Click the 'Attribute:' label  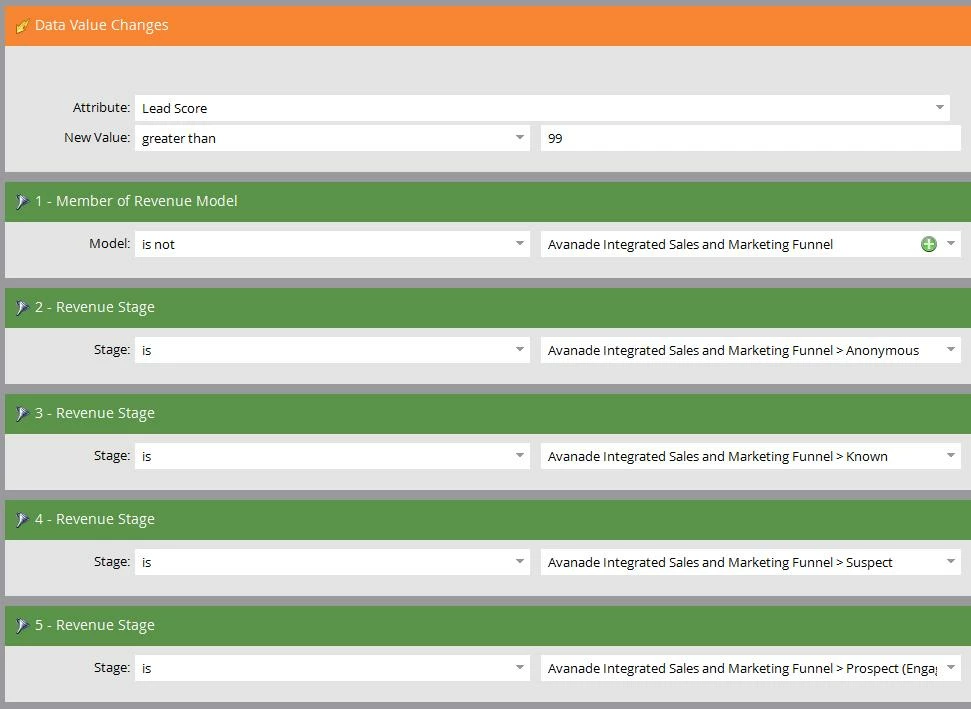pos(102,108)
